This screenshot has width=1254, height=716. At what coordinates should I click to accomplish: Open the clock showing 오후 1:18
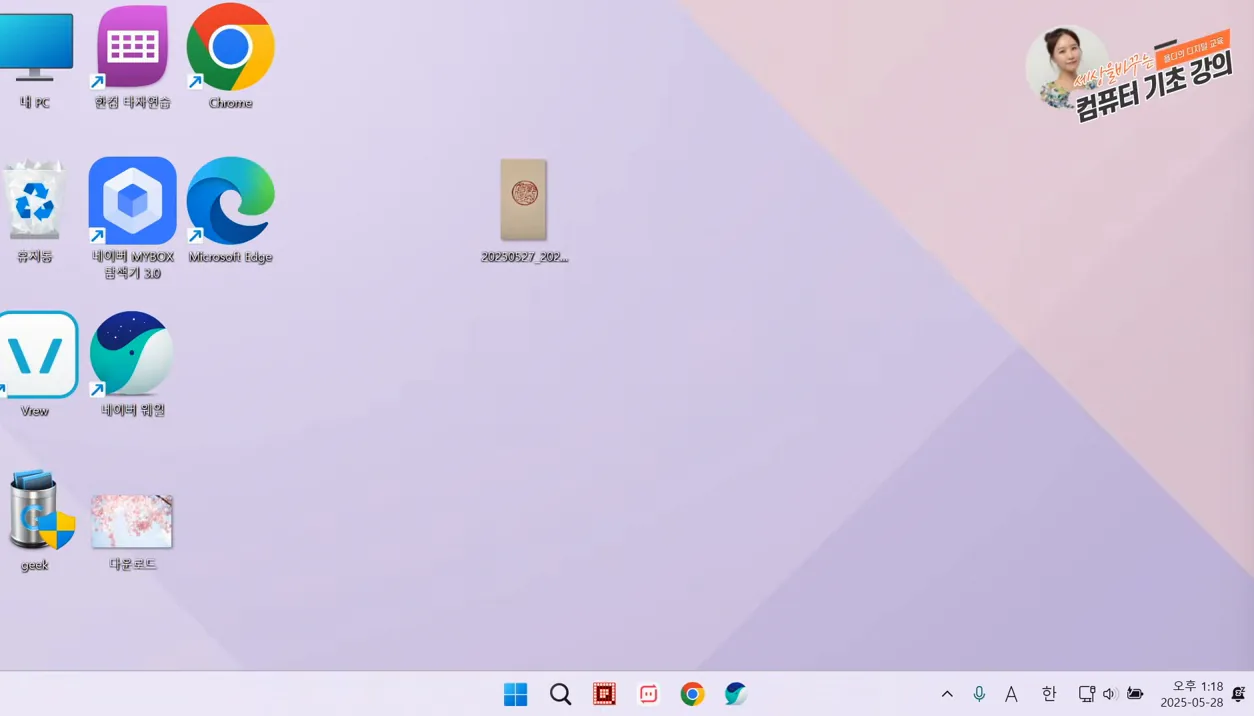click(1192, 694)
